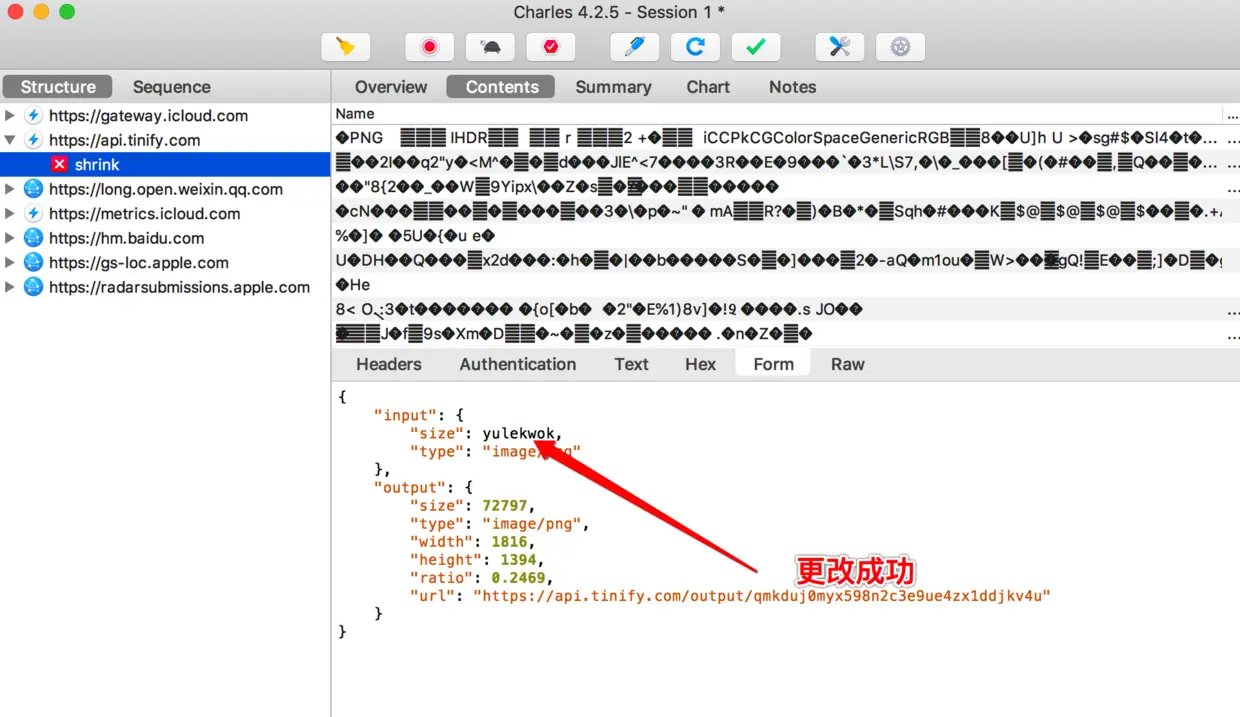
Task: Open the Hex response tab
Action: [700, 364]
